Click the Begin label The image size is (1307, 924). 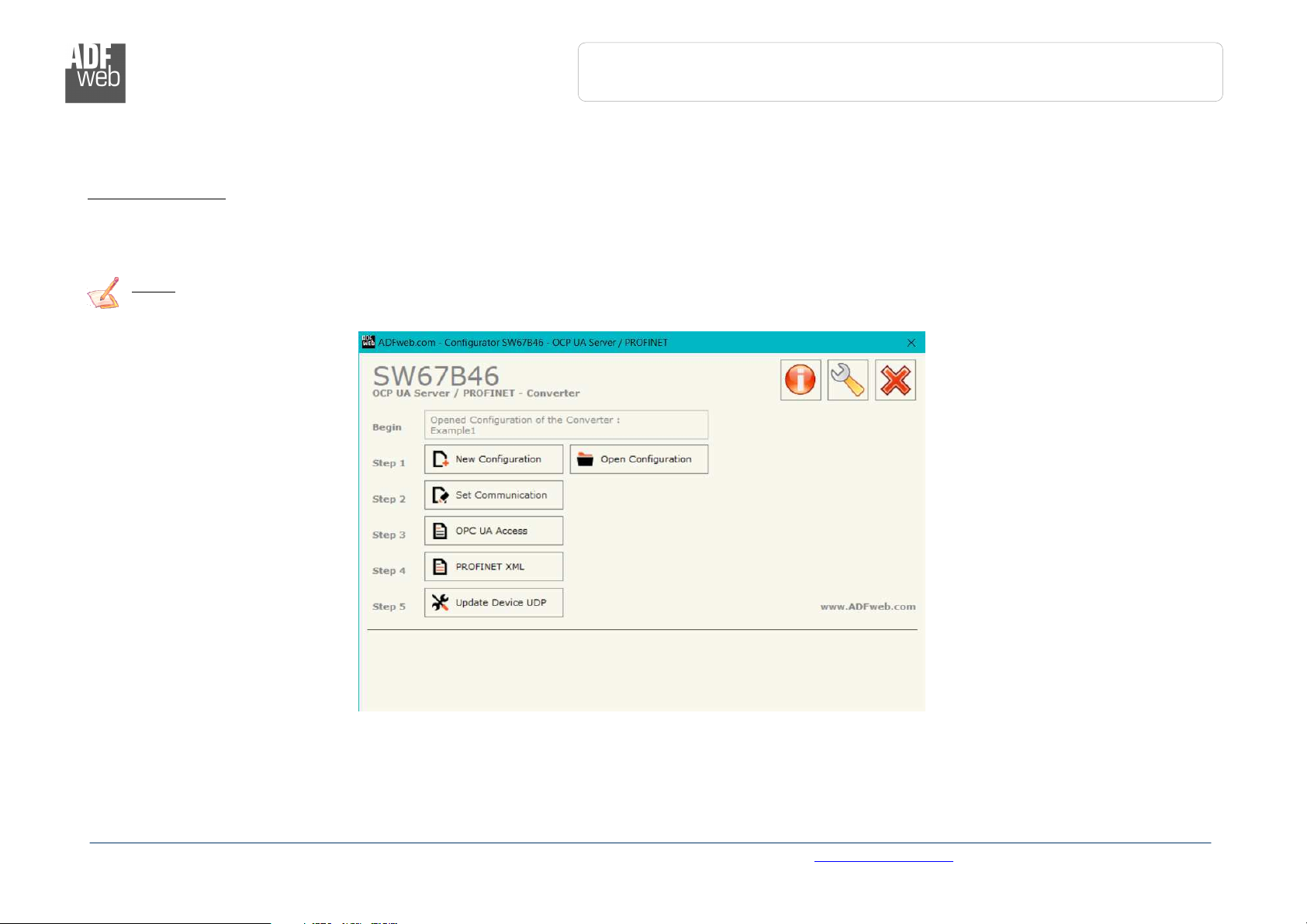coord(387,427)
